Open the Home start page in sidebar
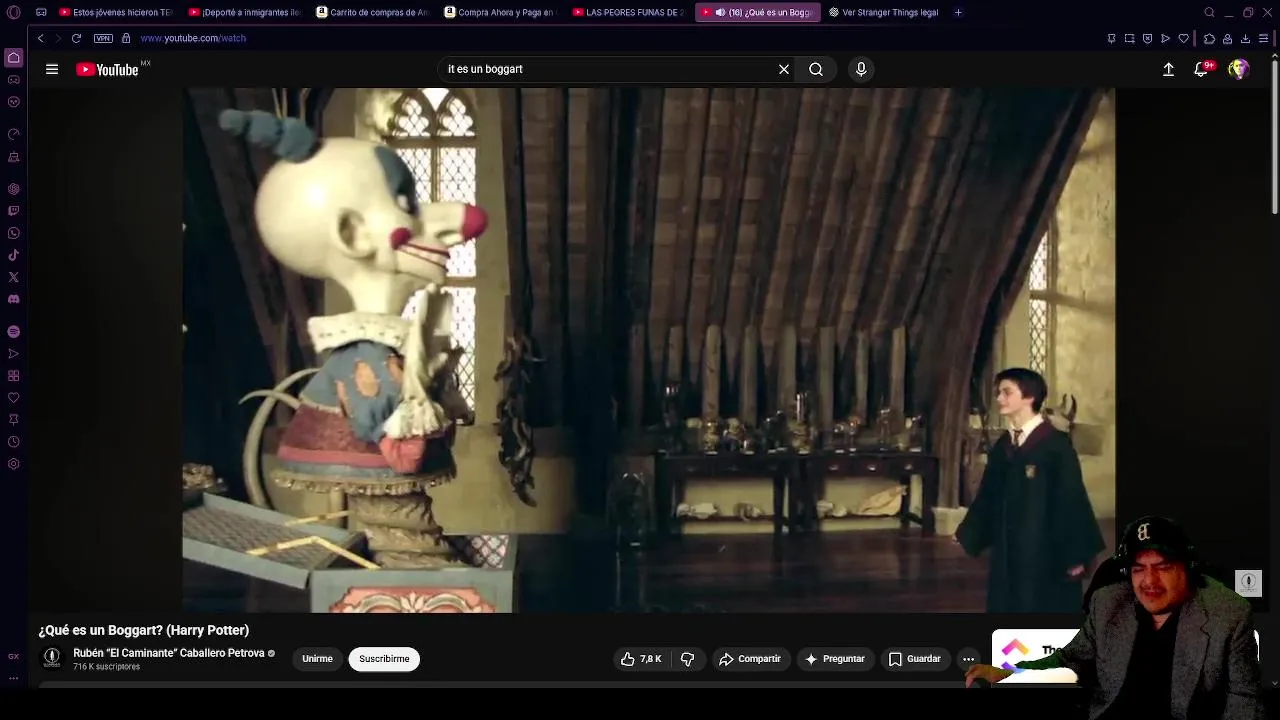 coord(13,58)
